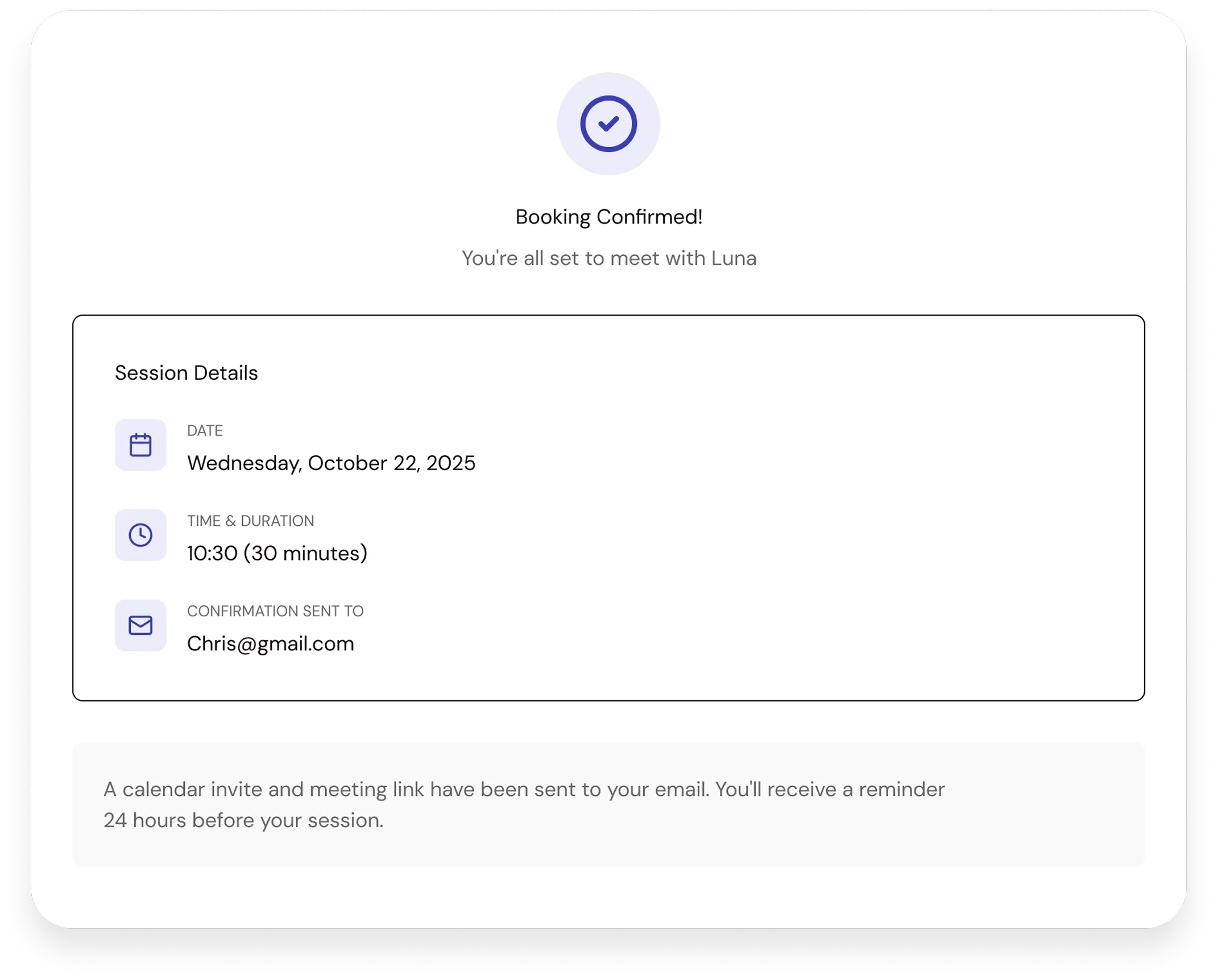
Task: Select the DATE field label
Action: click(205, 430)
